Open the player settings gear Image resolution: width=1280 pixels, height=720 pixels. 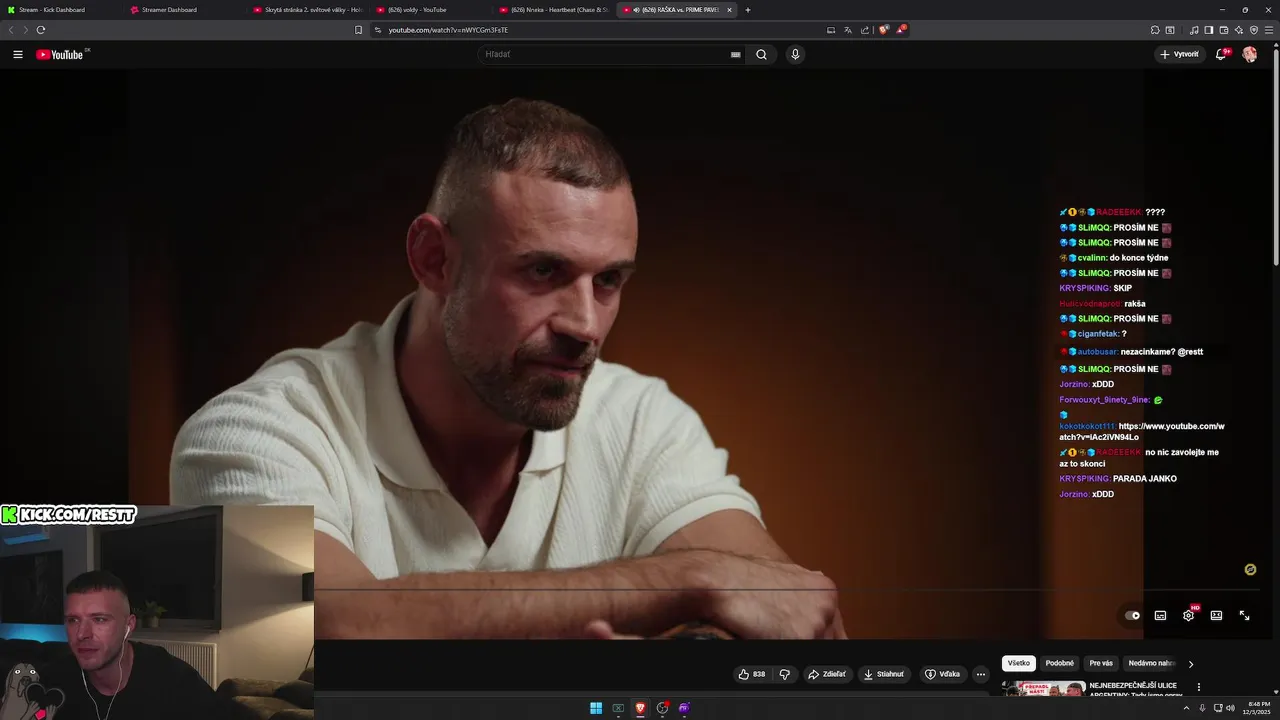point(1188,615)
